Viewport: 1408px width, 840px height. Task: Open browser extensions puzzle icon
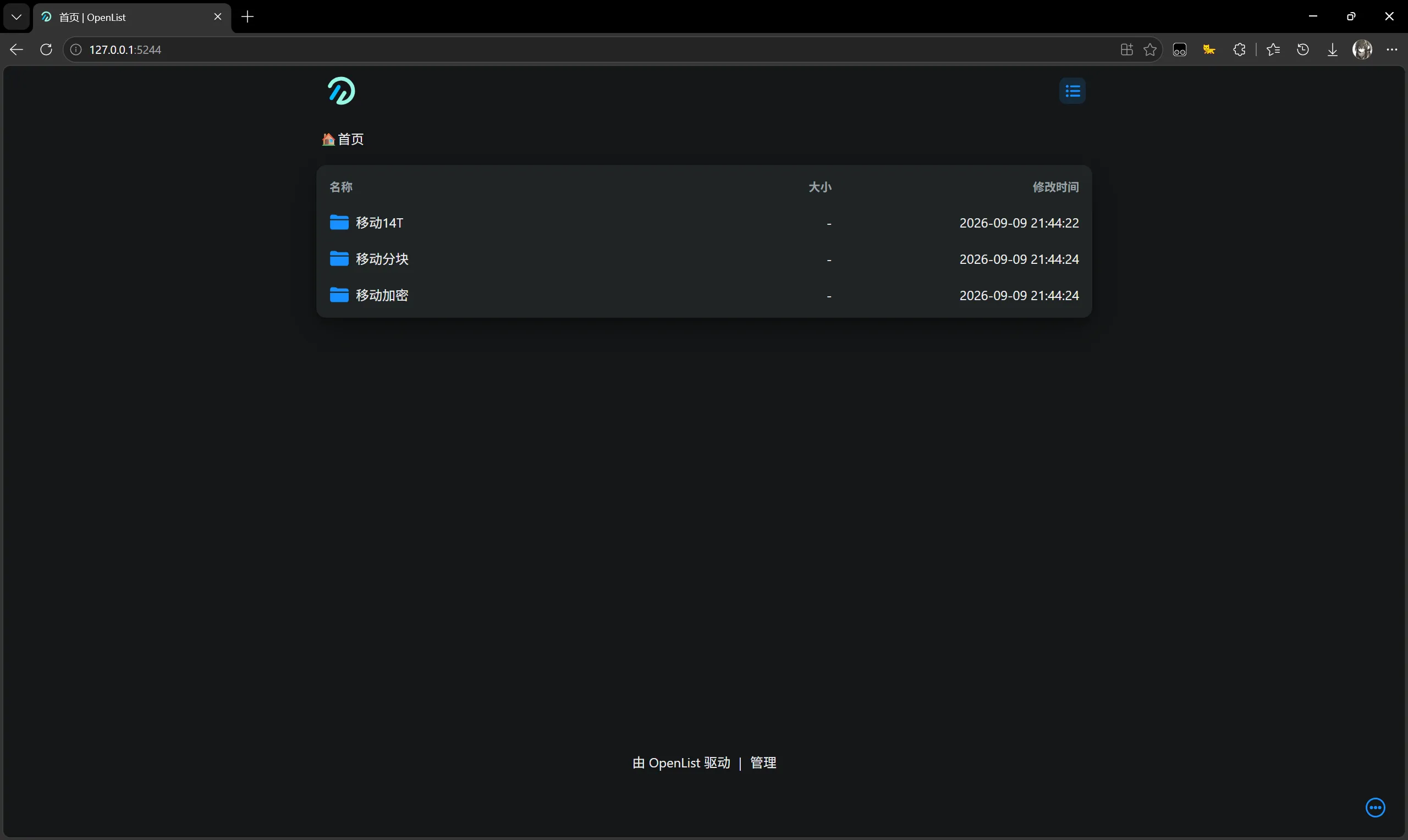[x=1239, y=50]
